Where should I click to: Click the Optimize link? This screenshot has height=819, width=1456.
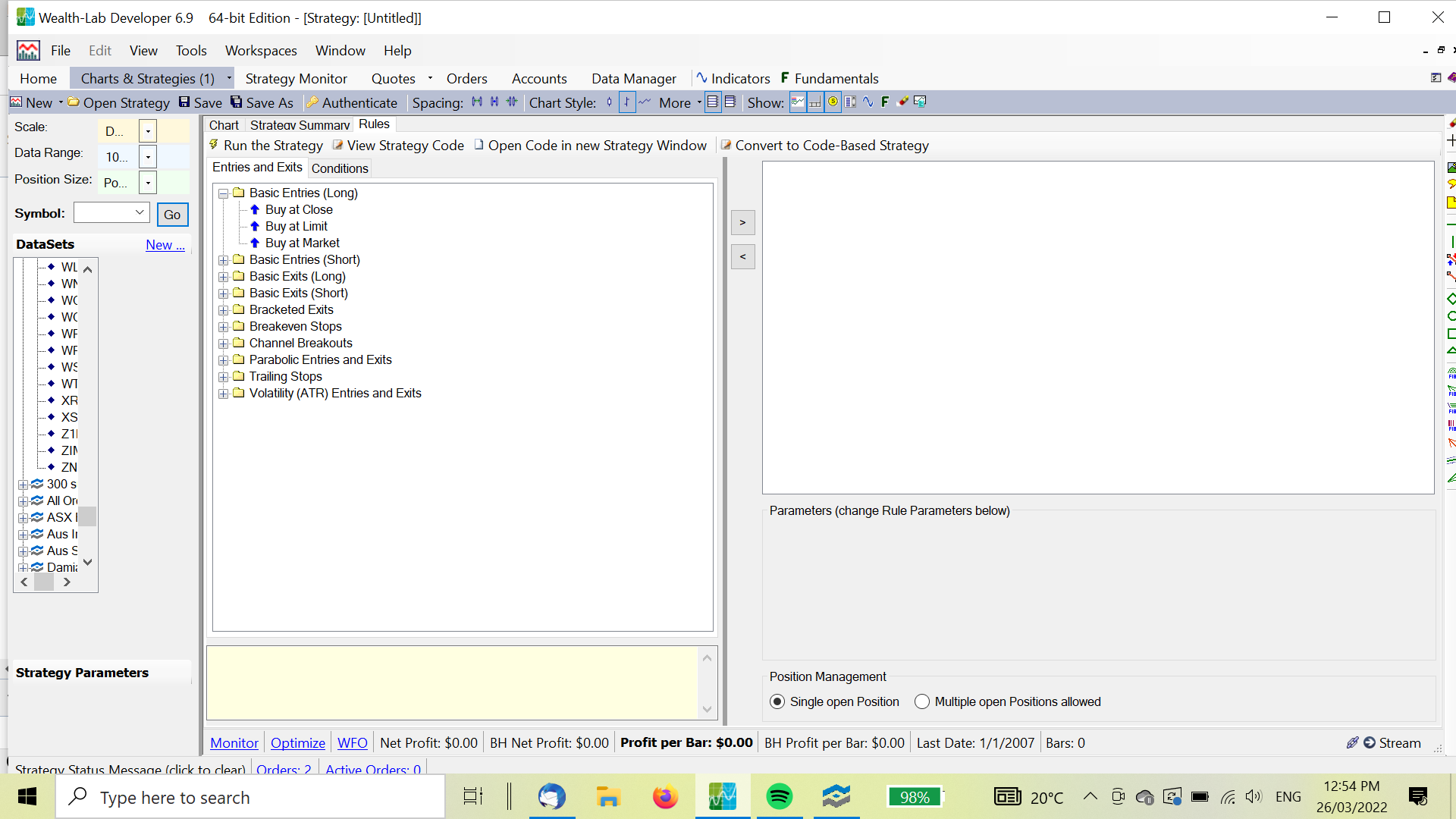point(298,743)
